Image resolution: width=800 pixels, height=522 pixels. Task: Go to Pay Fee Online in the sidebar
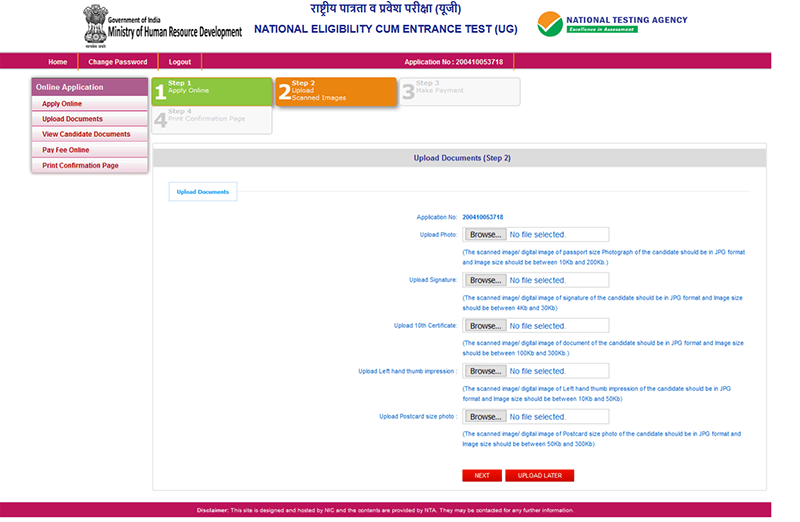pos(89,150)
